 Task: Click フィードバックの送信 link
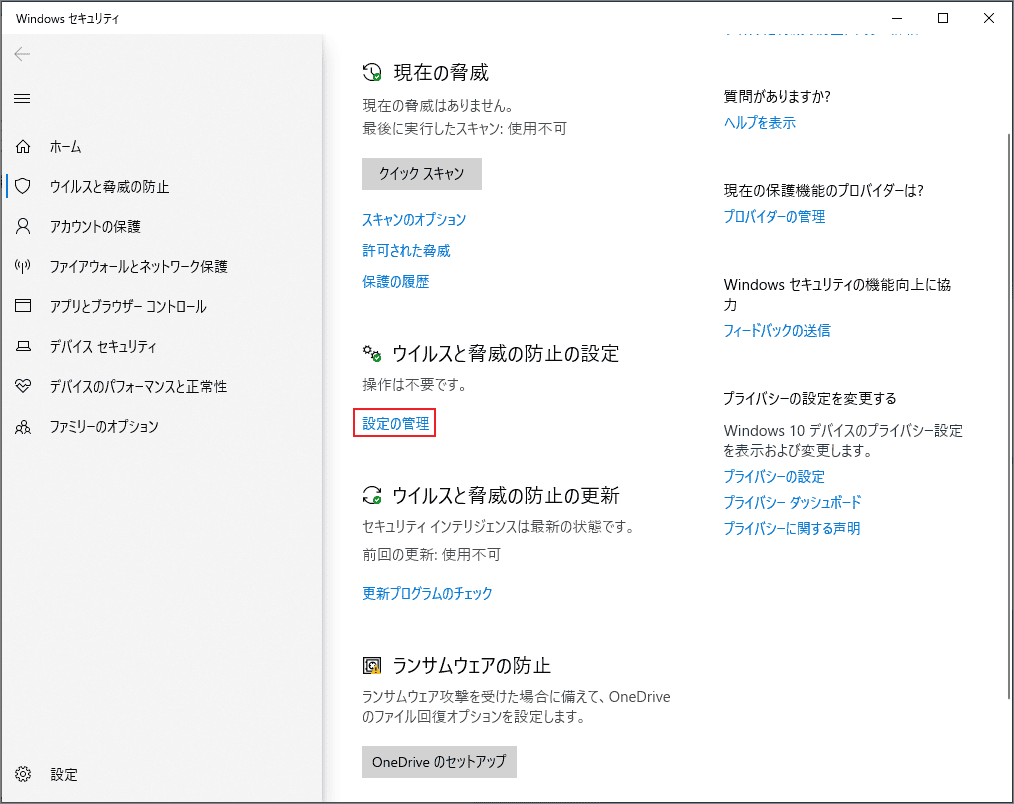(x=777, y=331)
